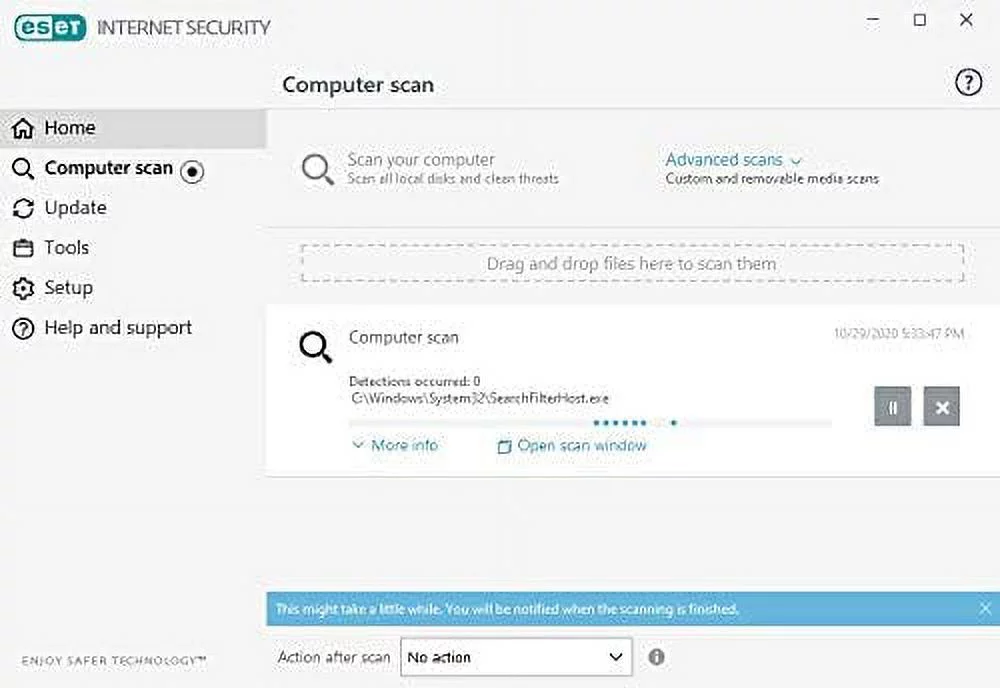Click Scan your computer to start scanning
1000x688 pixels.
pos(421,159)
